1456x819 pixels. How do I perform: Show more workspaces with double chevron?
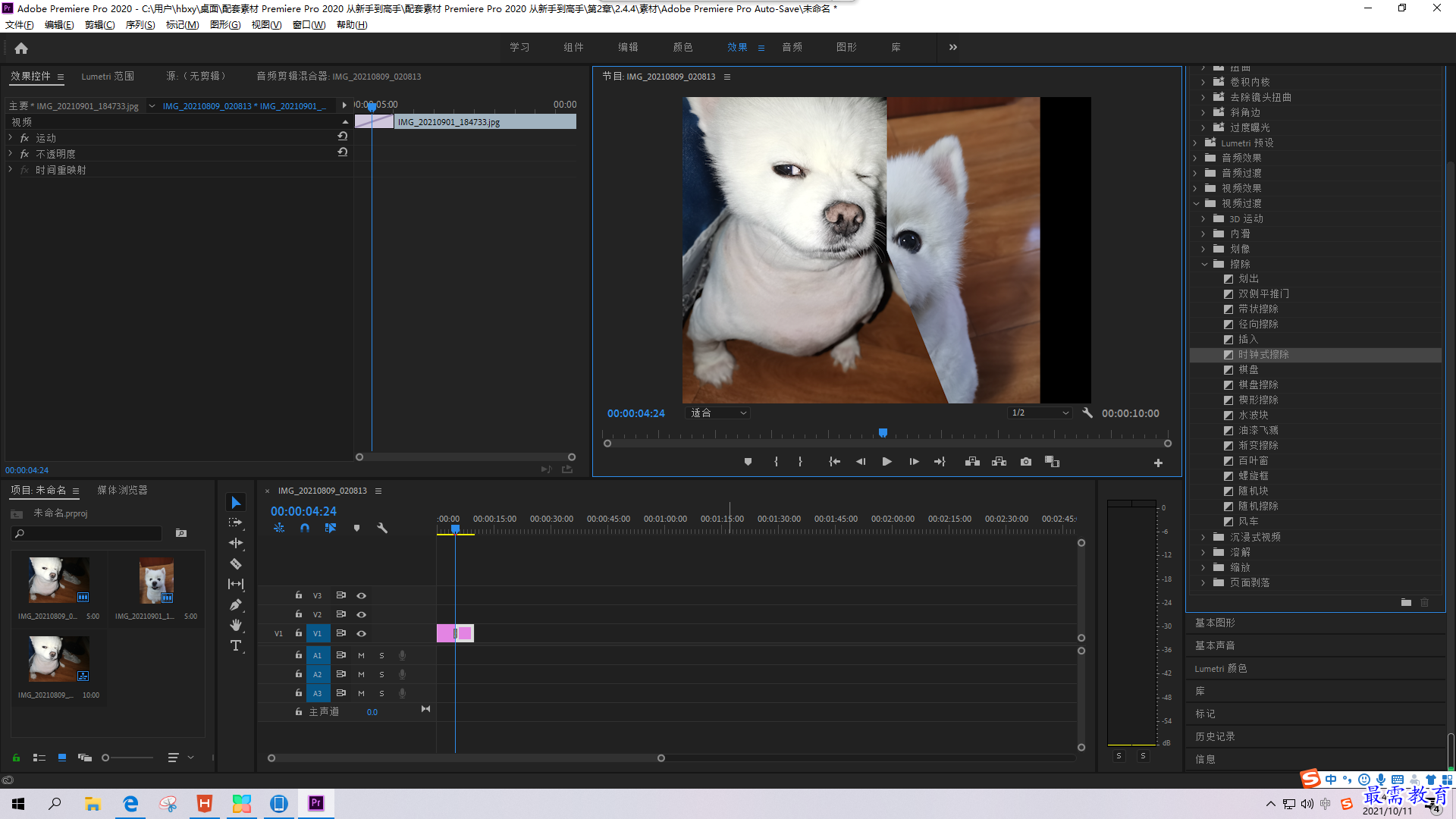pos(953,47)
